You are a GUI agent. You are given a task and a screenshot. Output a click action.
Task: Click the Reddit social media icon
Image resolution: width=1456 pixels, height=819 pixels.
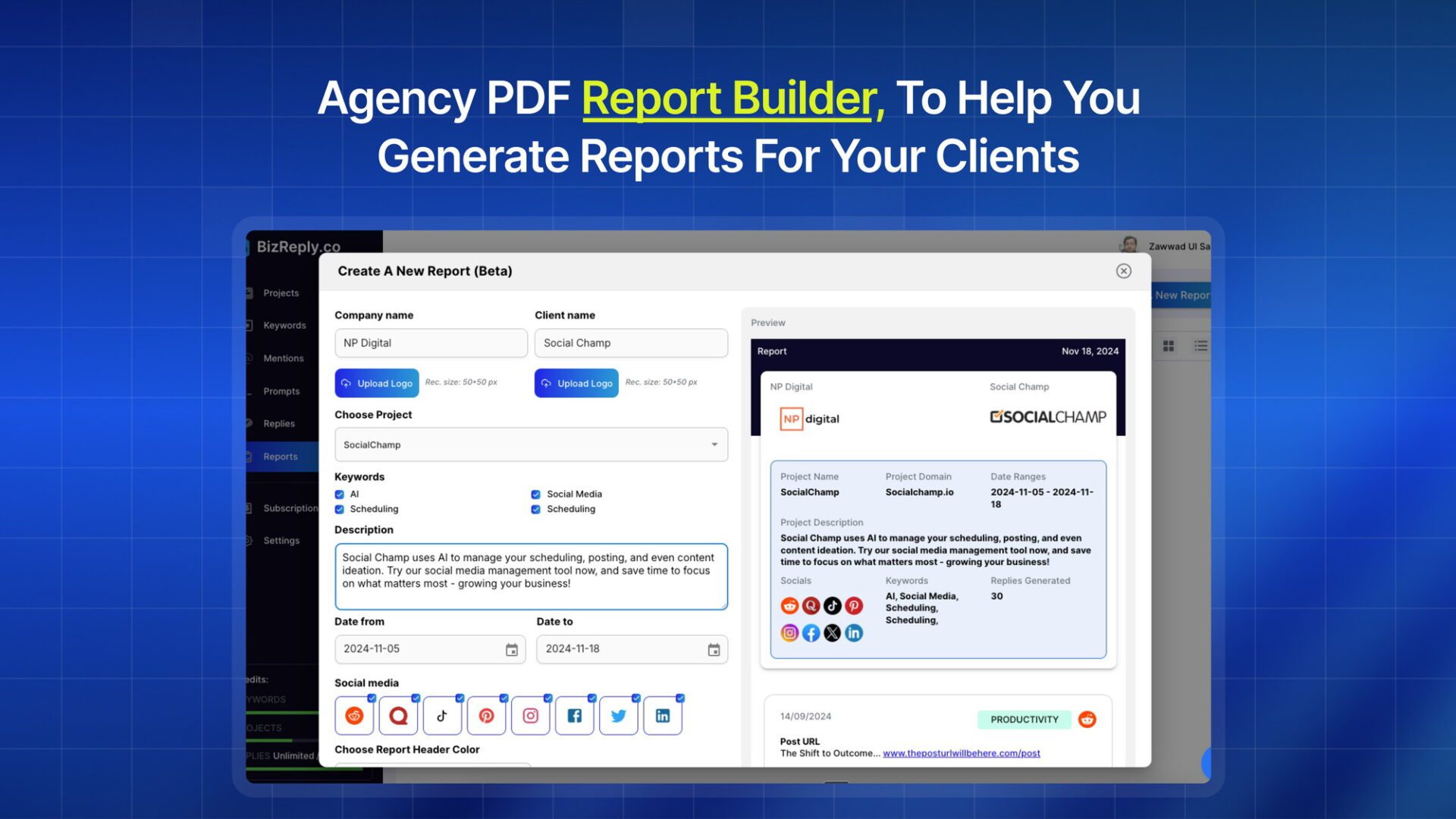click(x=353, y=715)
